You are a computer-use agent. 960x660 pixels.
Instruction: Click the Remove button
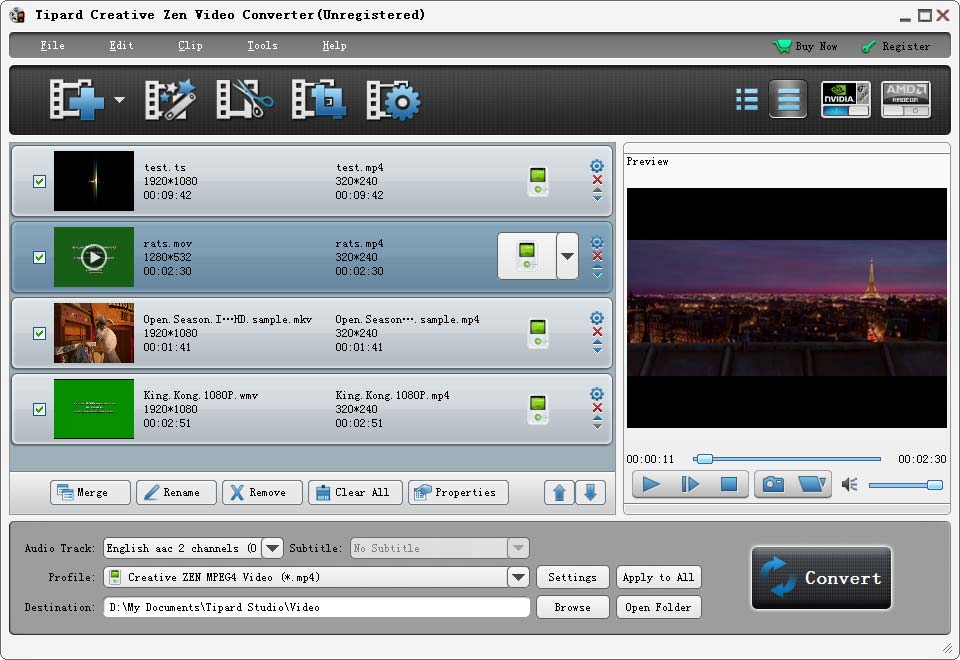click(x=263, y=492)
